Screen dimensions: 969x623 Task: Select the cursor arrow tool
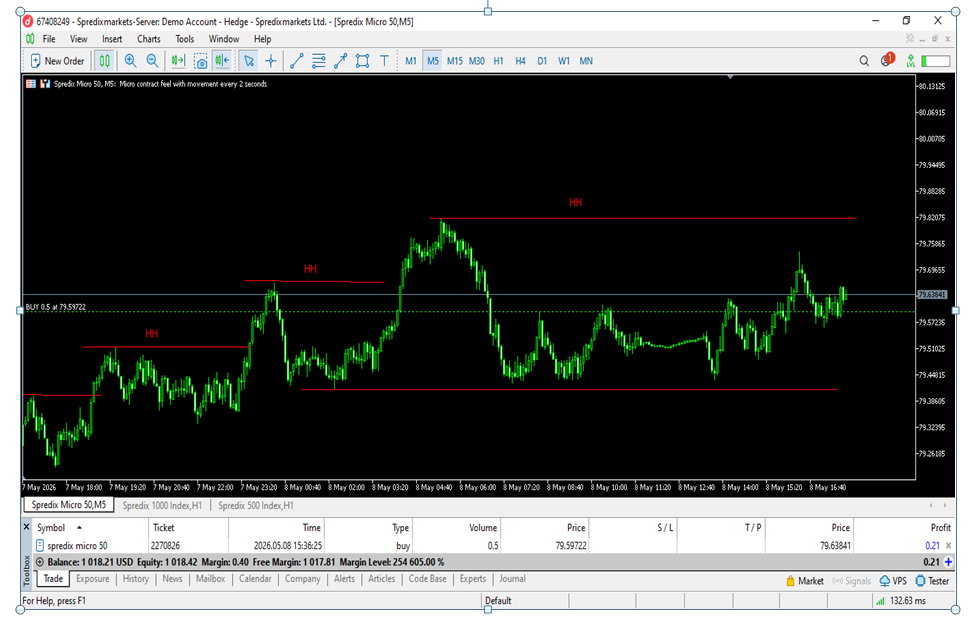click(x=249, y=61)
